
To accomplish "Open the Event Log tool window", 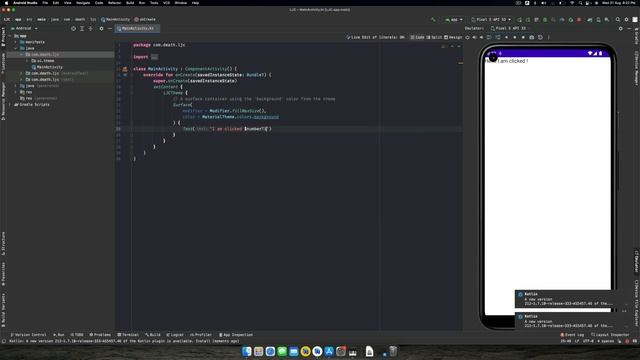I will [x=572, y=335].
